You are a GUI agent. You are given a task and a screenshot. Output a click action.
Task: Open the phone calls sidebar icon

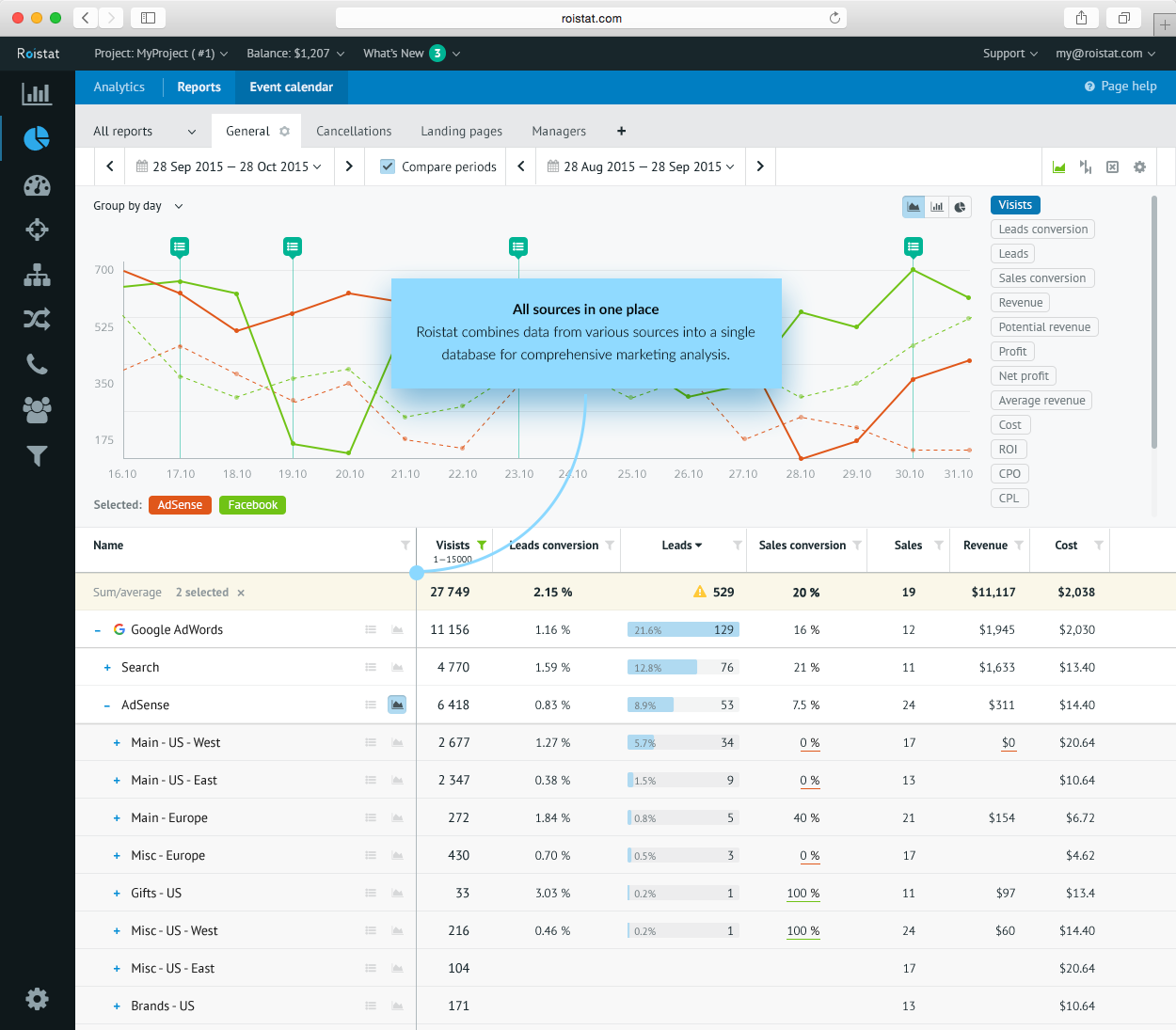click(x=37, y=364)
